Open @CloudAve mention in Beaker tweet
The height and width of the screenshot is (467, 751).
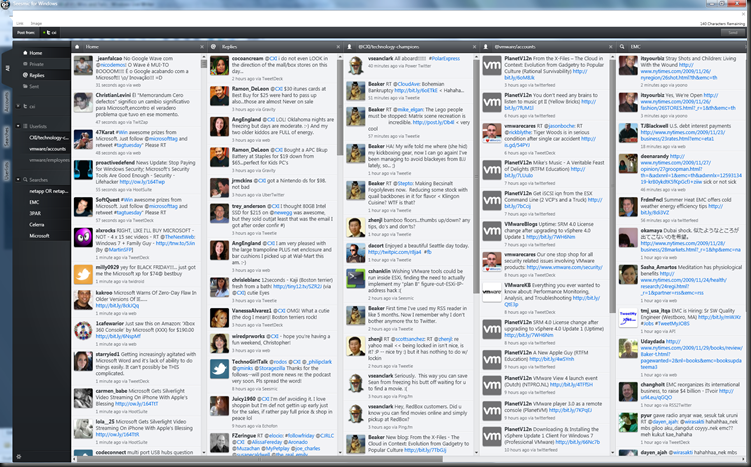coord(407,84)
